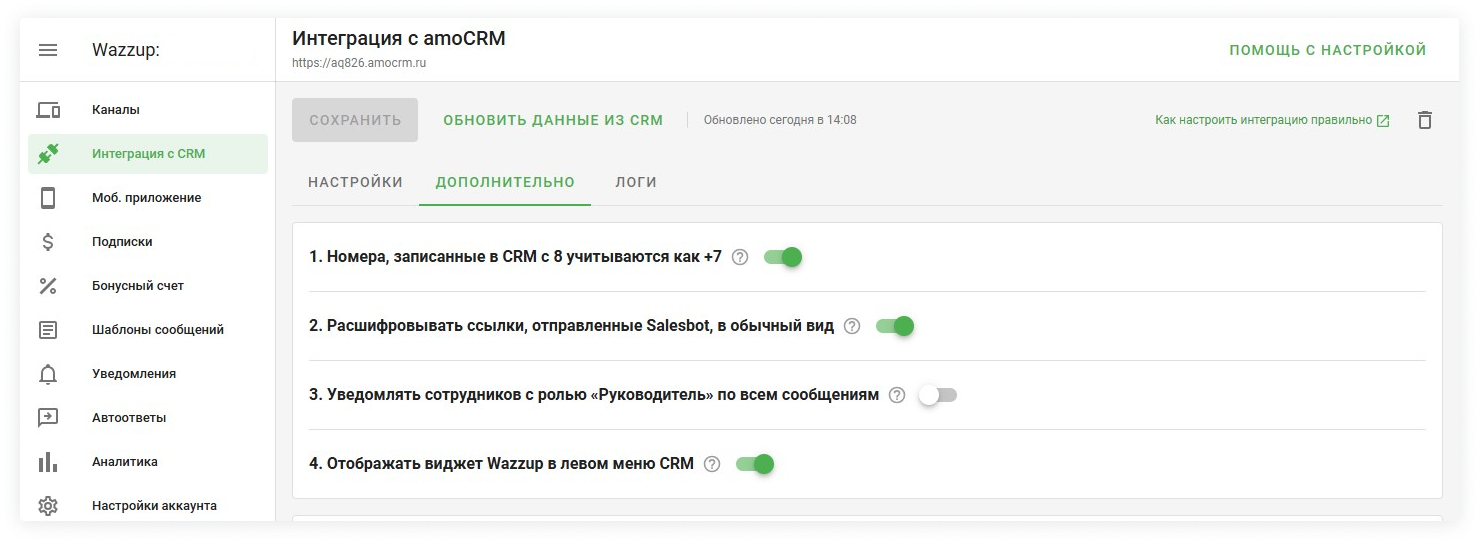Toggle numbers with 8 counted as +7

point(783,257)
